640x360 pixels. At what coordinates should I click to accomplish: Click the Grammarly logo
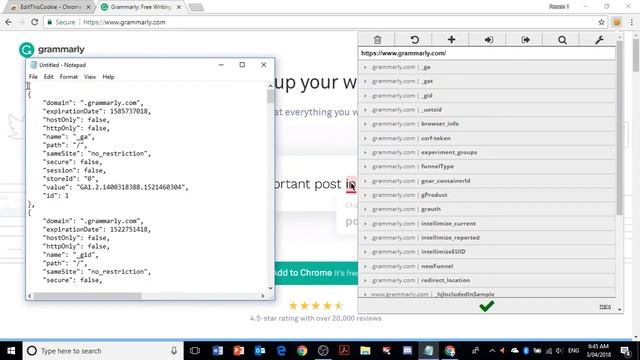pos(51,49)
